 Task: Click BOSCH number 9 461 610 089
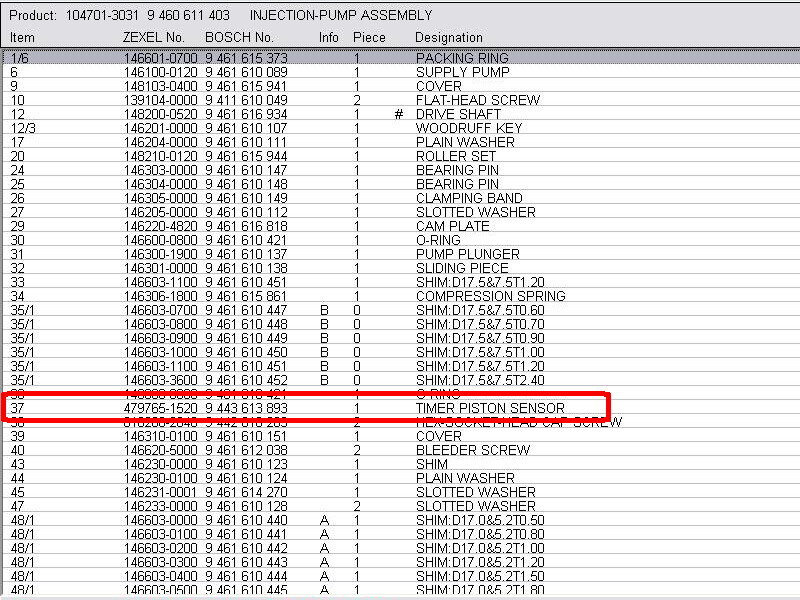click(246, 72)
